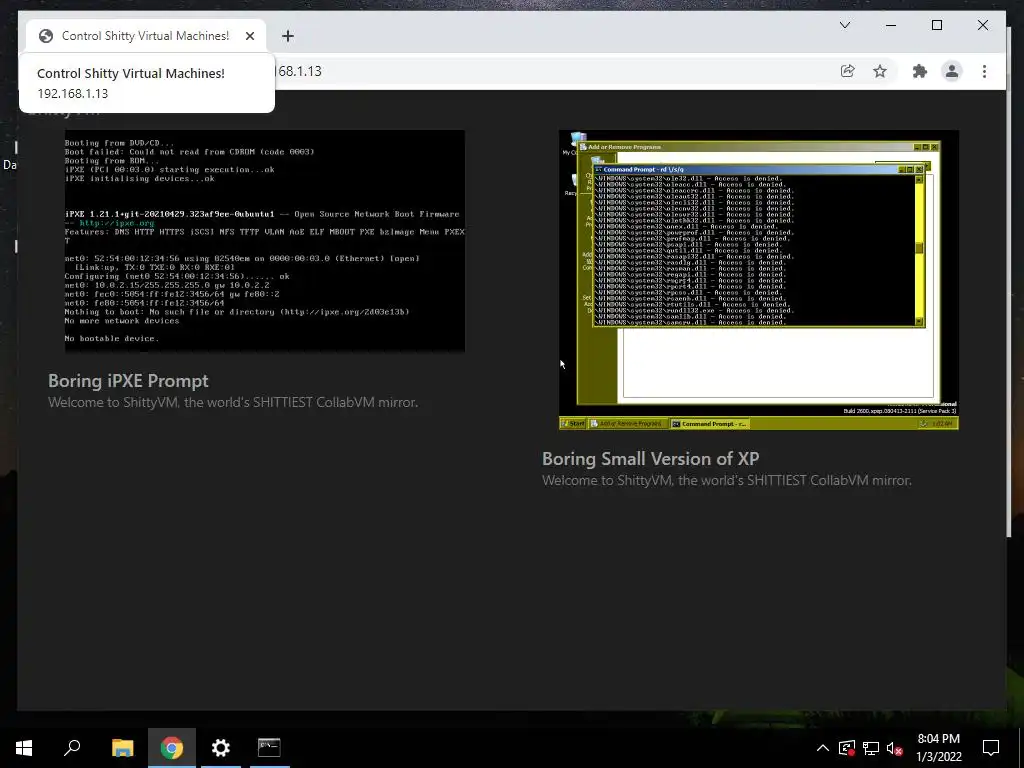The image size is (1024, 768).
Task: Close the Chrome window
Action: pyautogui.click(x=982, y=25)
